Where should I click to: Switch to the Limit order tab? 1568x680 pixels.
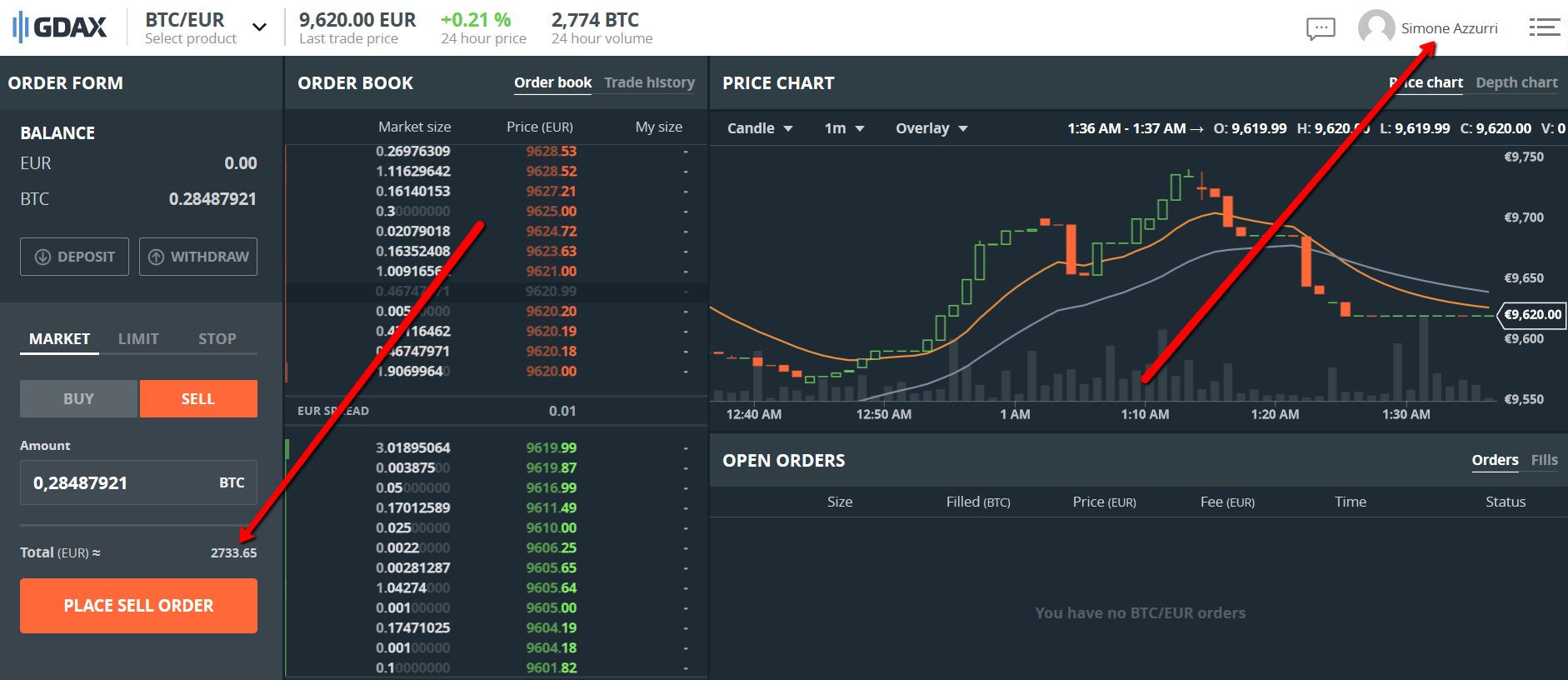click(x=138, y=339)
